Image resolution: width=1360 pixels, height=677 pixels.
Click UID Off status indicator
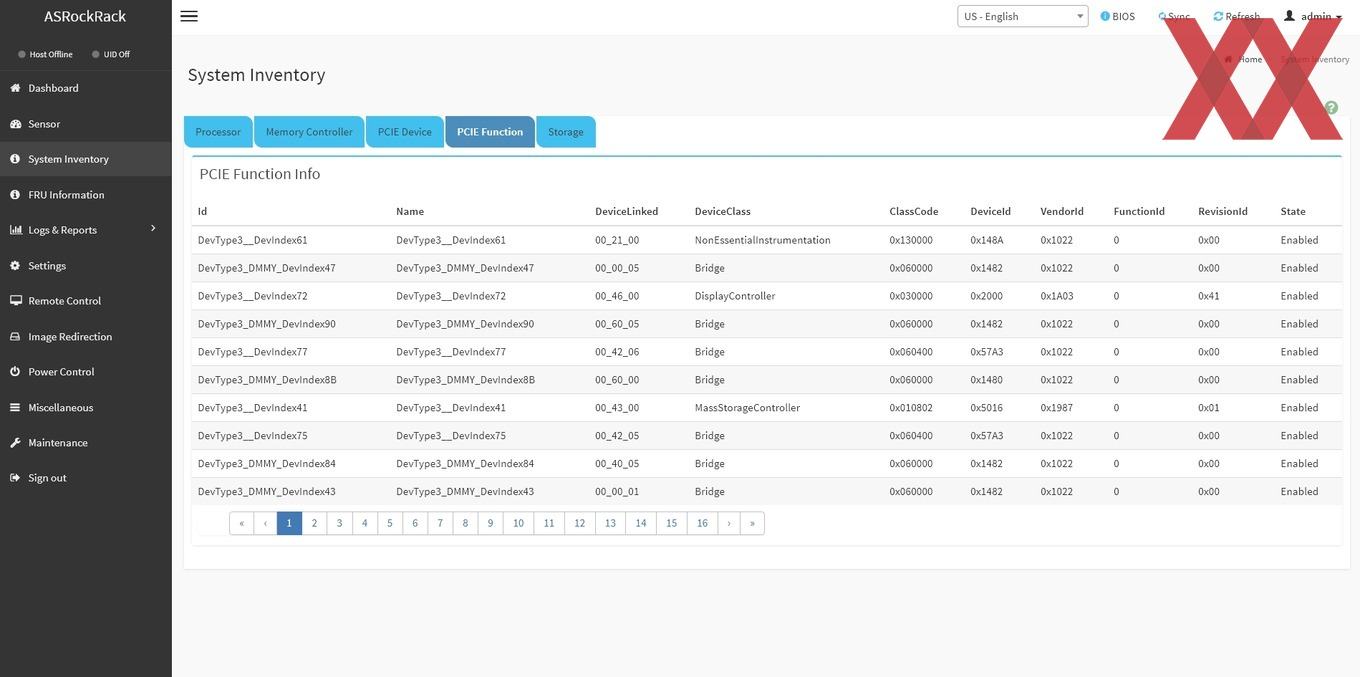click(111, 54)
